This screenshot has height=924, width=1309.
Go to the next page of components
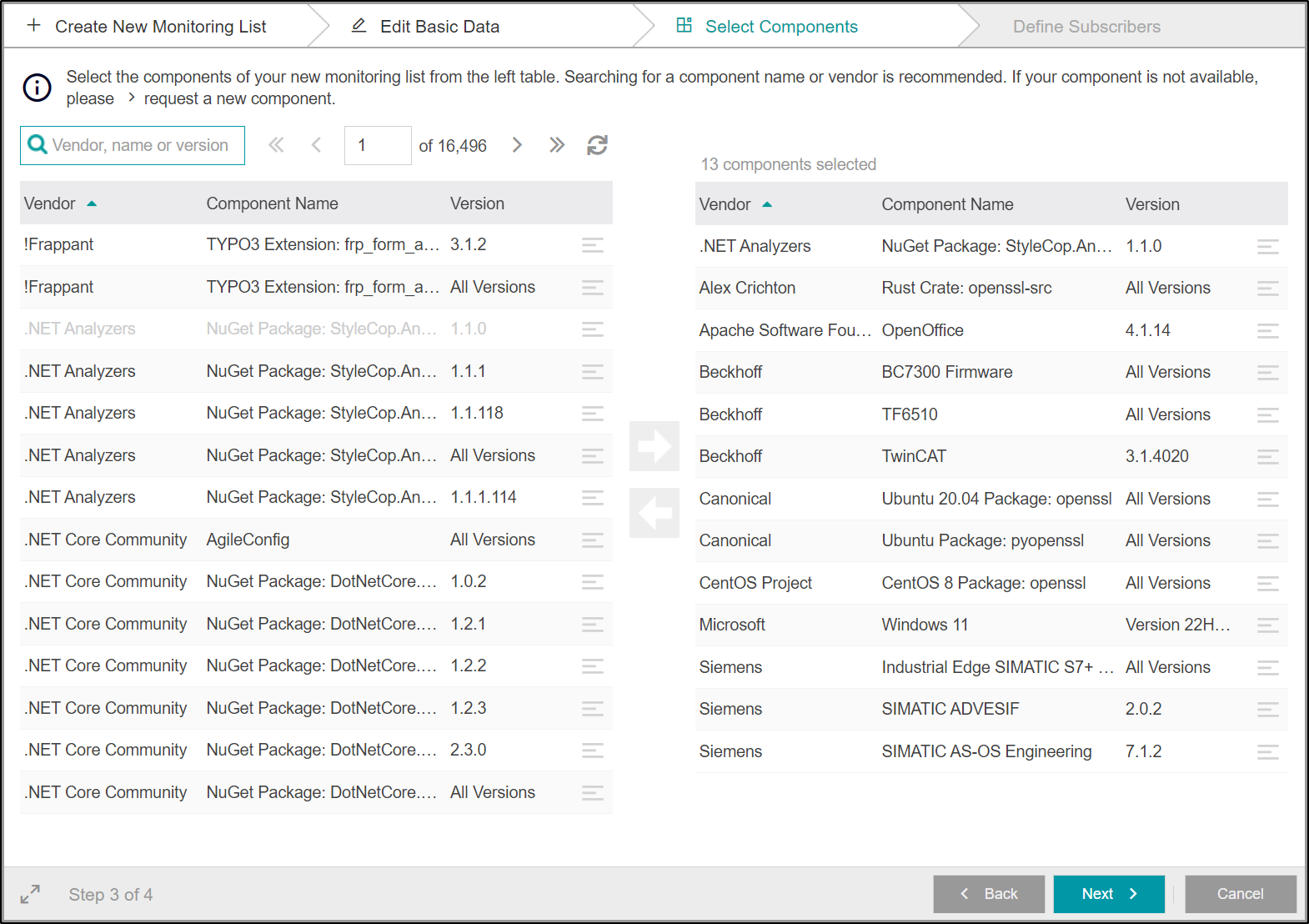[517, 145]
